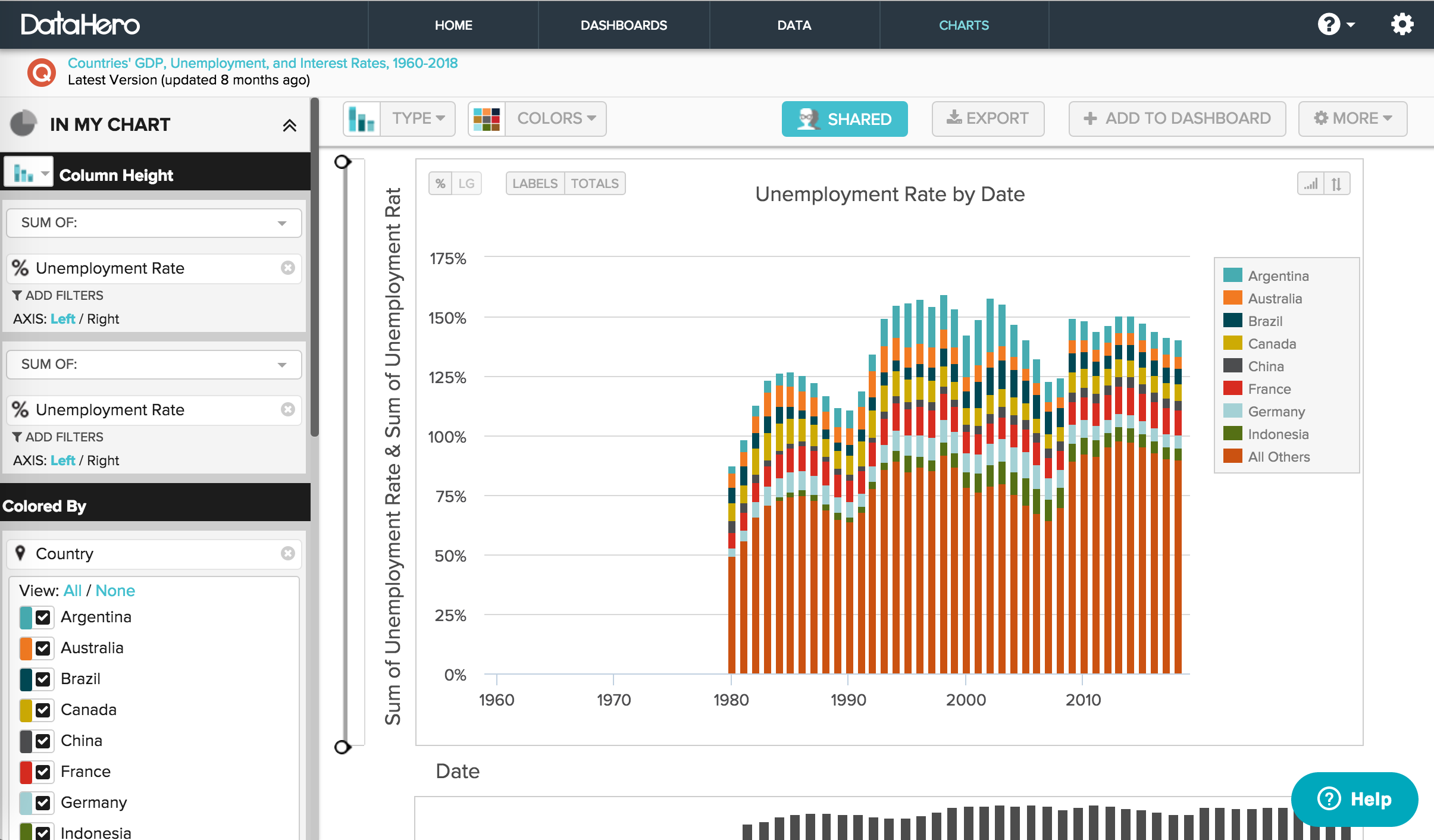This screenshot has width=1434, height=840.
Task: Open the COLORS dropdown
Action: click(554, 118)
